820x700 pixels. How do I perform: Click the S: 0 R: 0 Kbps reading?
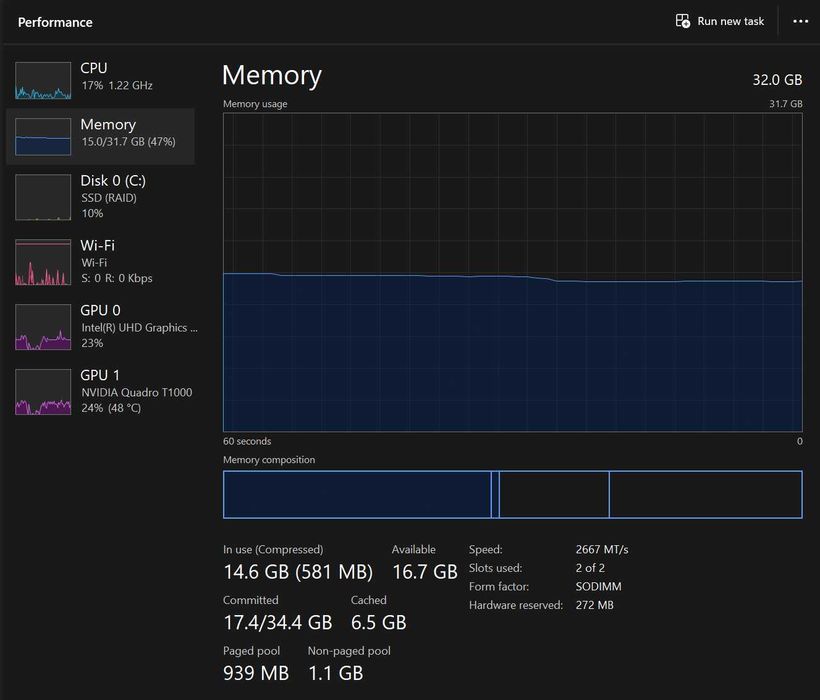coord(117,278)
